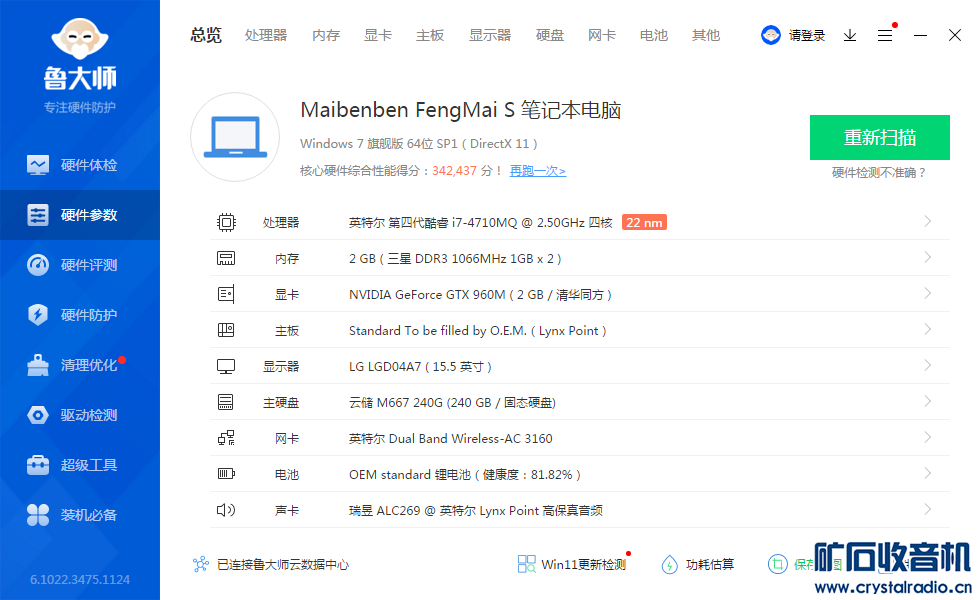Click the network card icon
The height and width of the screenshot is (600, 980).
[226, 438]
